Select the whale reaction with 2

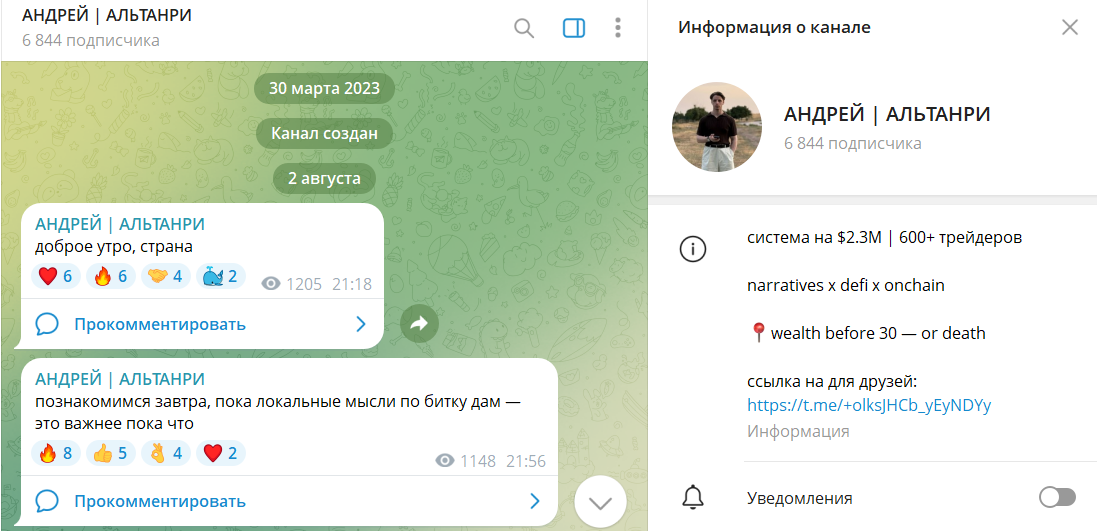click(220, 276)
